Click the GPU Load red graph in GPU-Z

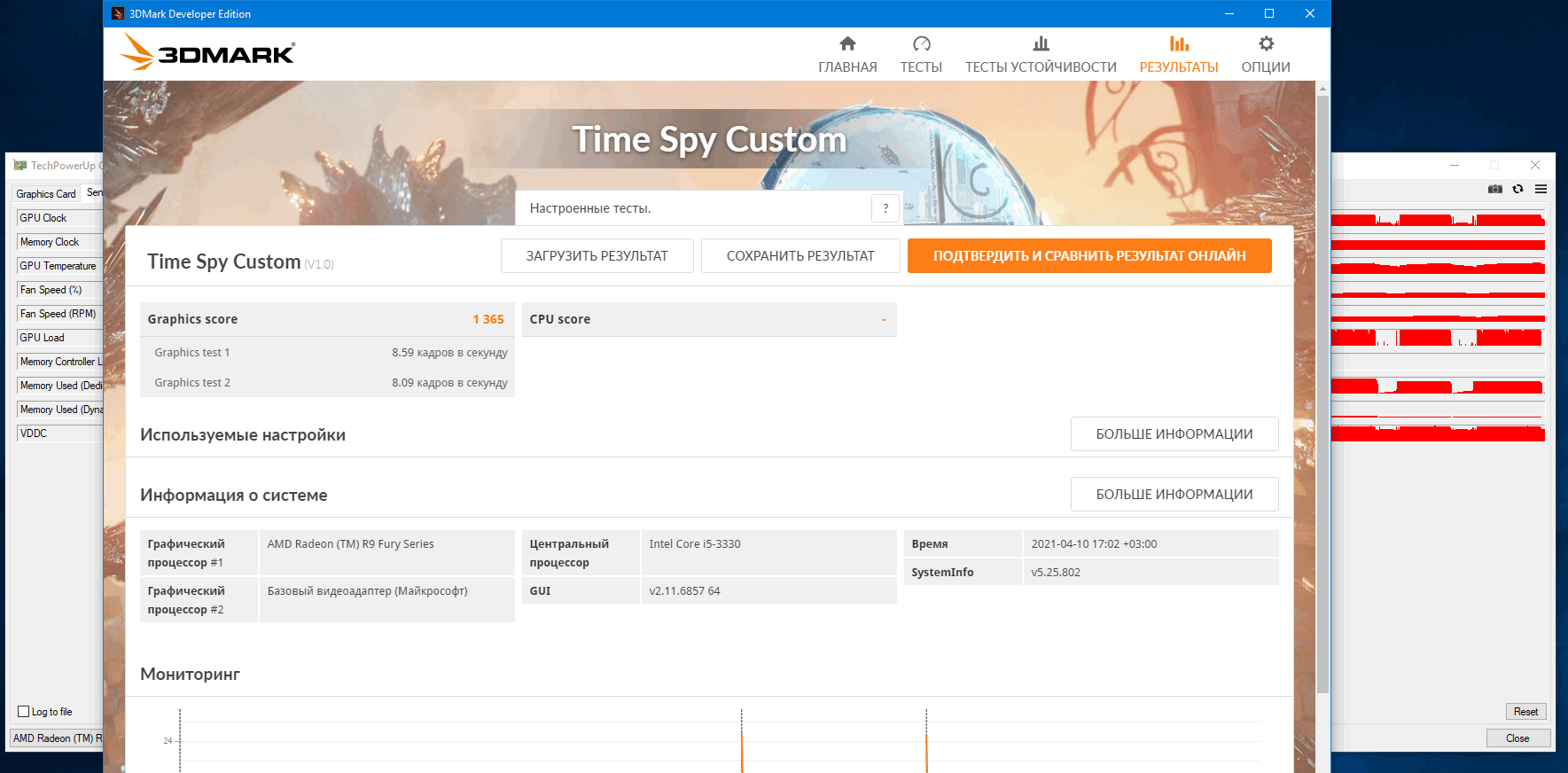[x=1438, y=338]
